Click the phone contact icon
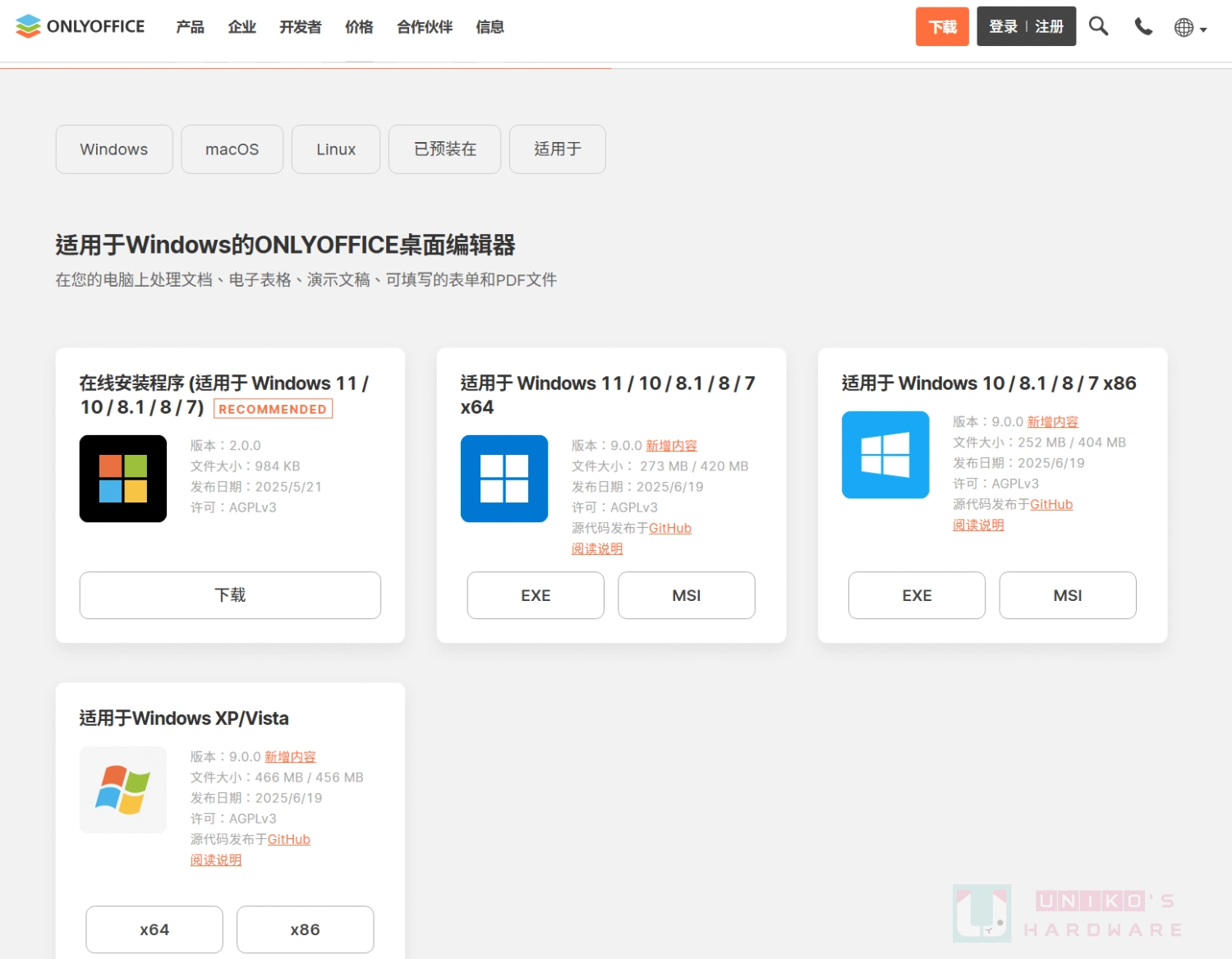 1143,27
